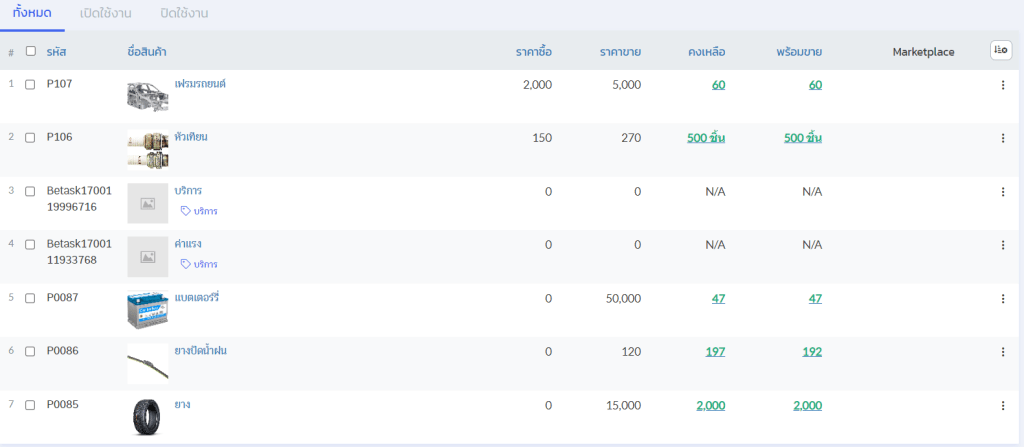The height and width of the screenshot is (447, 1024).
Task: Toggle the select-all checkbox in header
Action: pos(30,51)
